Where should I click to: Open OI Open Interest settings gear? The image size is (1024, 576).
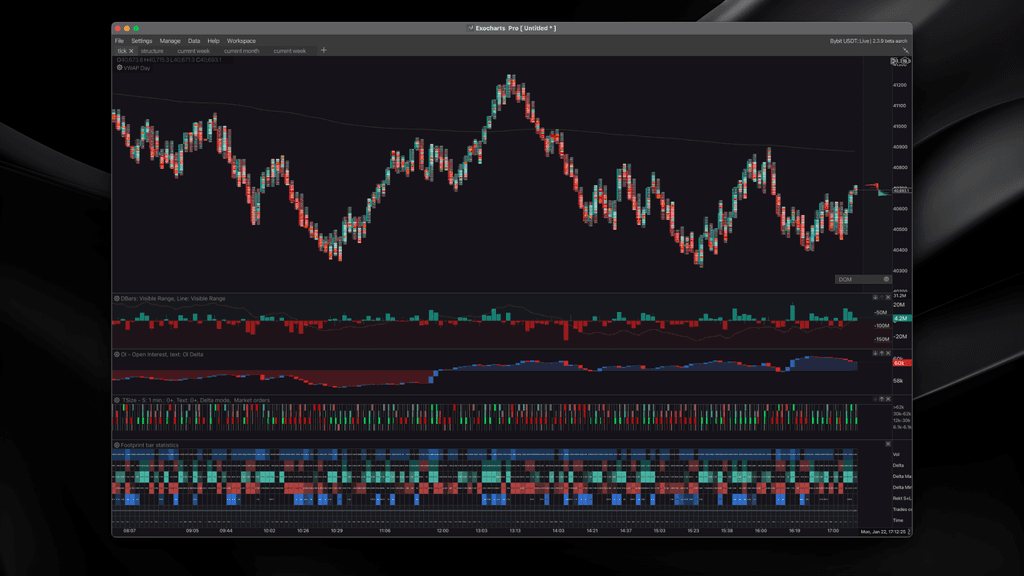pyautogui.click(x=117, y=354)
